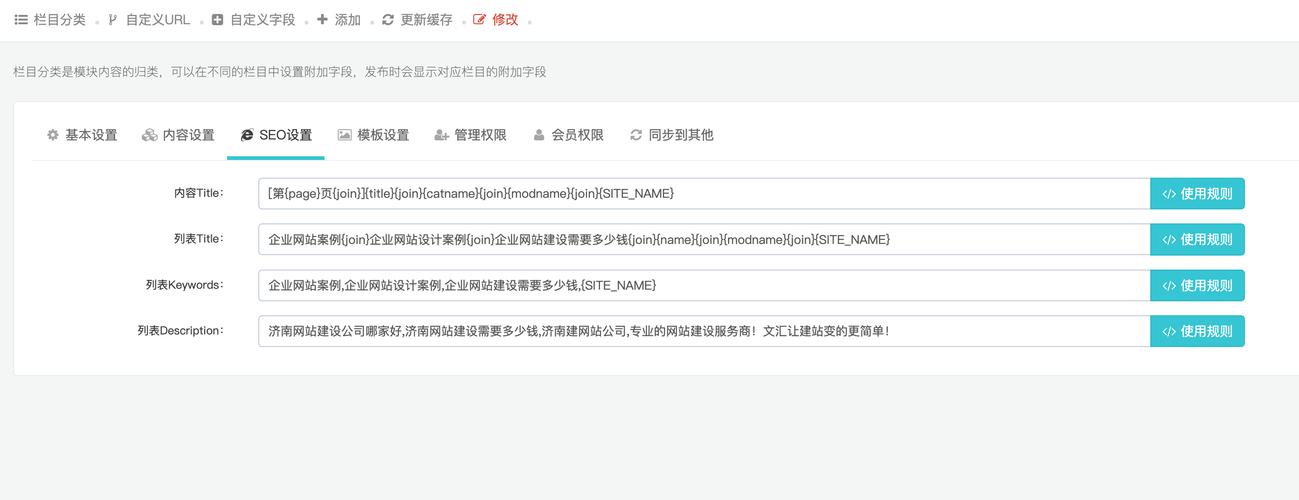The height and width of the screenshot is (500, 1299).
Task: Switch to the 内容设置 tab
Action: [x=179, y=135]
